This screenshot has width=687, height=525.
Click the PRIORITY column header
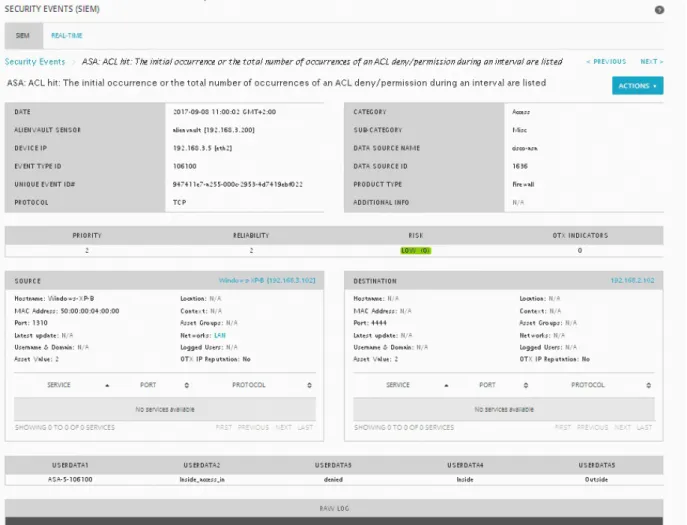pos(87,235)
